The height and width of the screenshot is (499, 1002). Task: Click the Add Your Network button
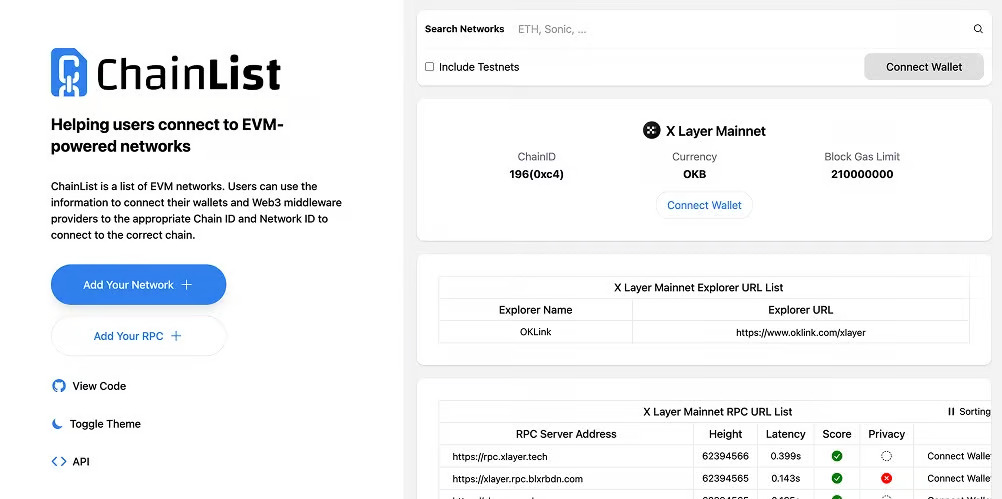(139, 285)
